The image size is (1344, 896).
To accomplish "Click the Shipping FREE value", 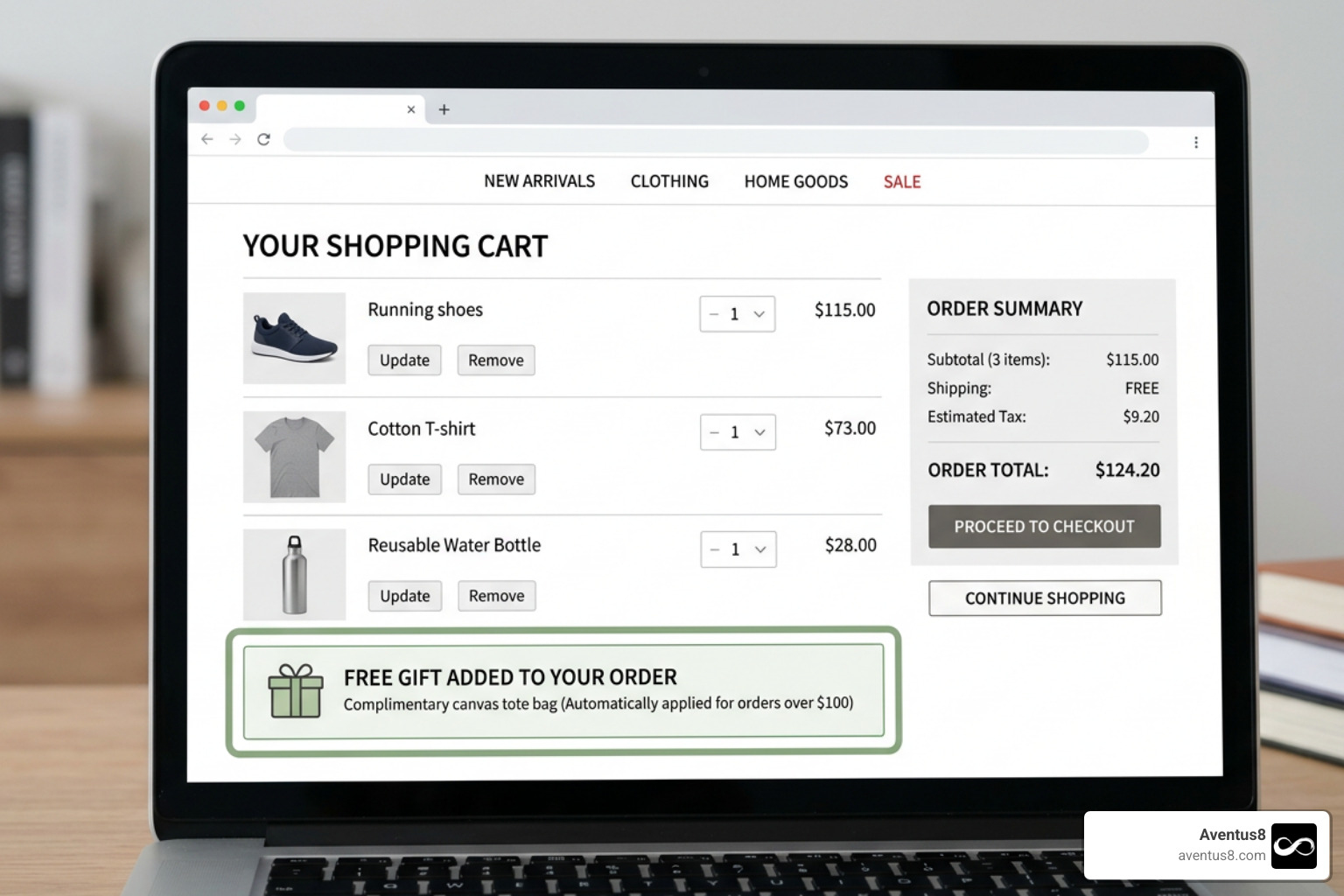I will pos(1142,388).
